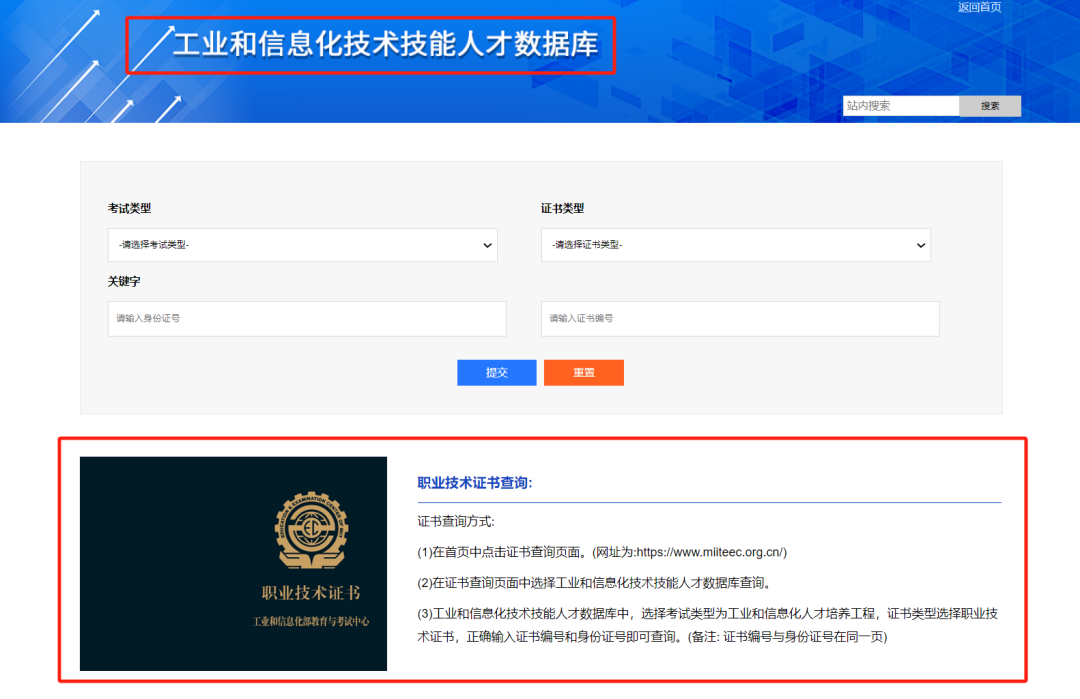1080x699 pixels.
Task: Select the 请输入证书编号 input field
Action: [740, 319]
